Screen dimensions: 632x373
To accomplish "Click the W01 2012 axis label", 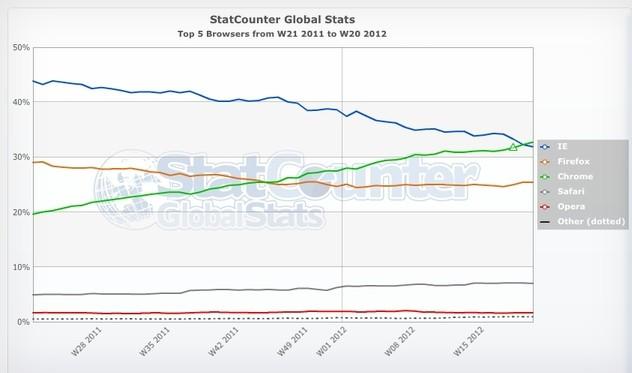I will [331, 342].
